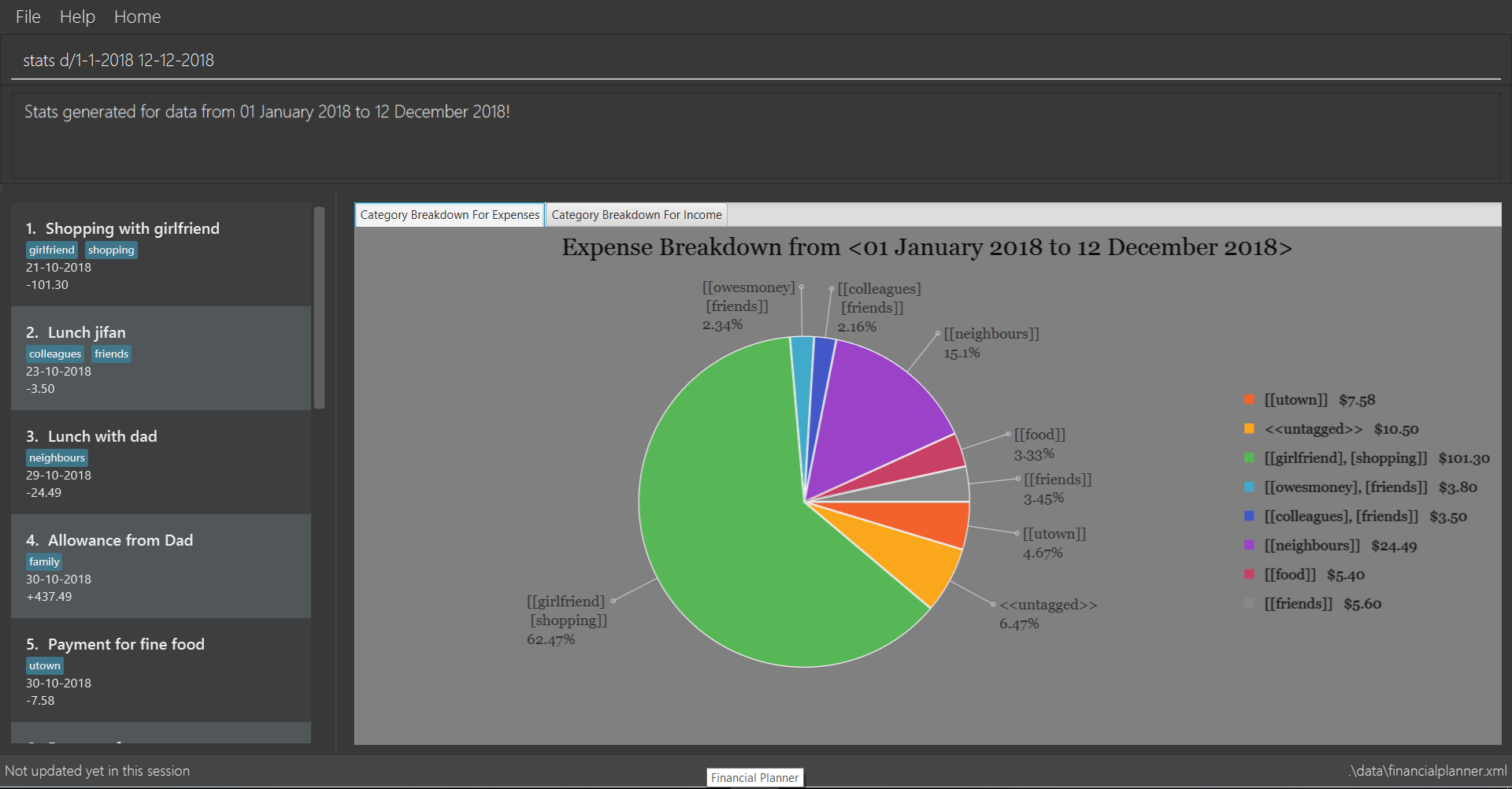The height and width of the screenshot is (789, 1512).
Task: Click the record list vertical scrollbar
Action: [x=319, y=308]
